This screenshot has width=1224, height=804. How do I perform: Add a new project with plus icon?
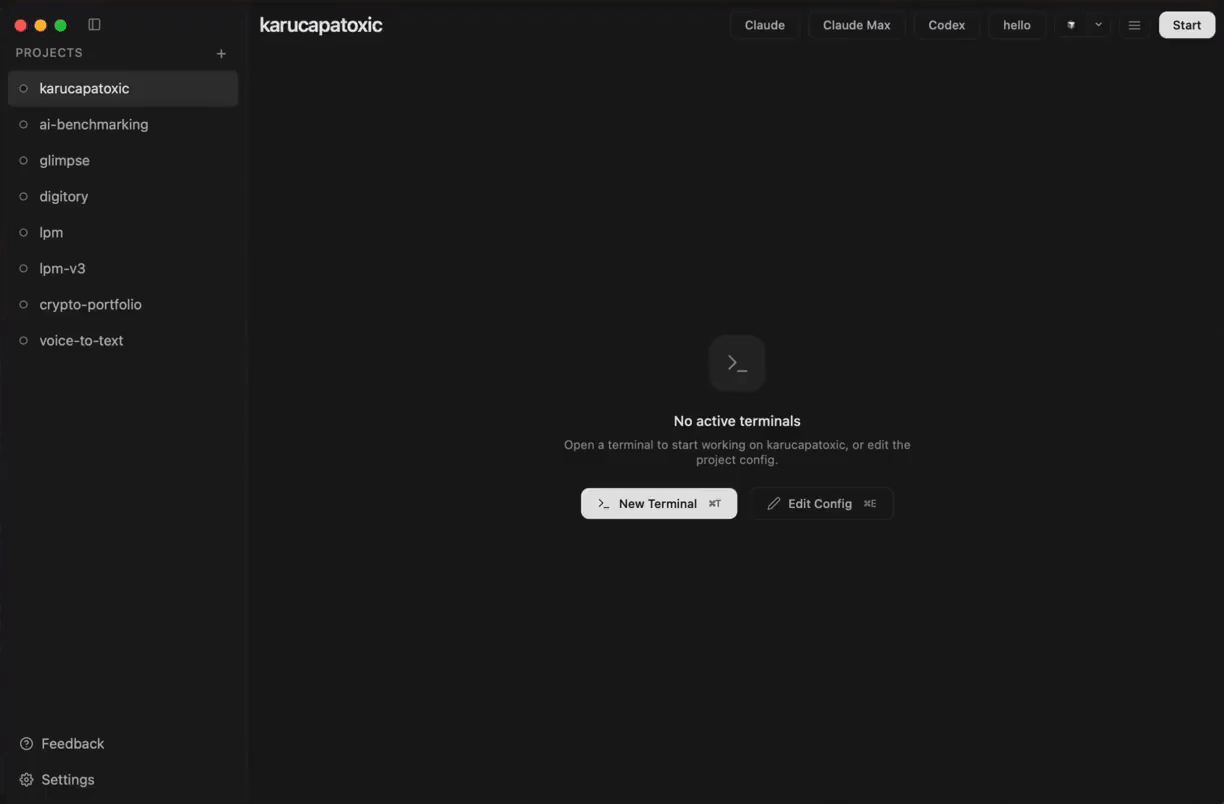tap(221, 54)
